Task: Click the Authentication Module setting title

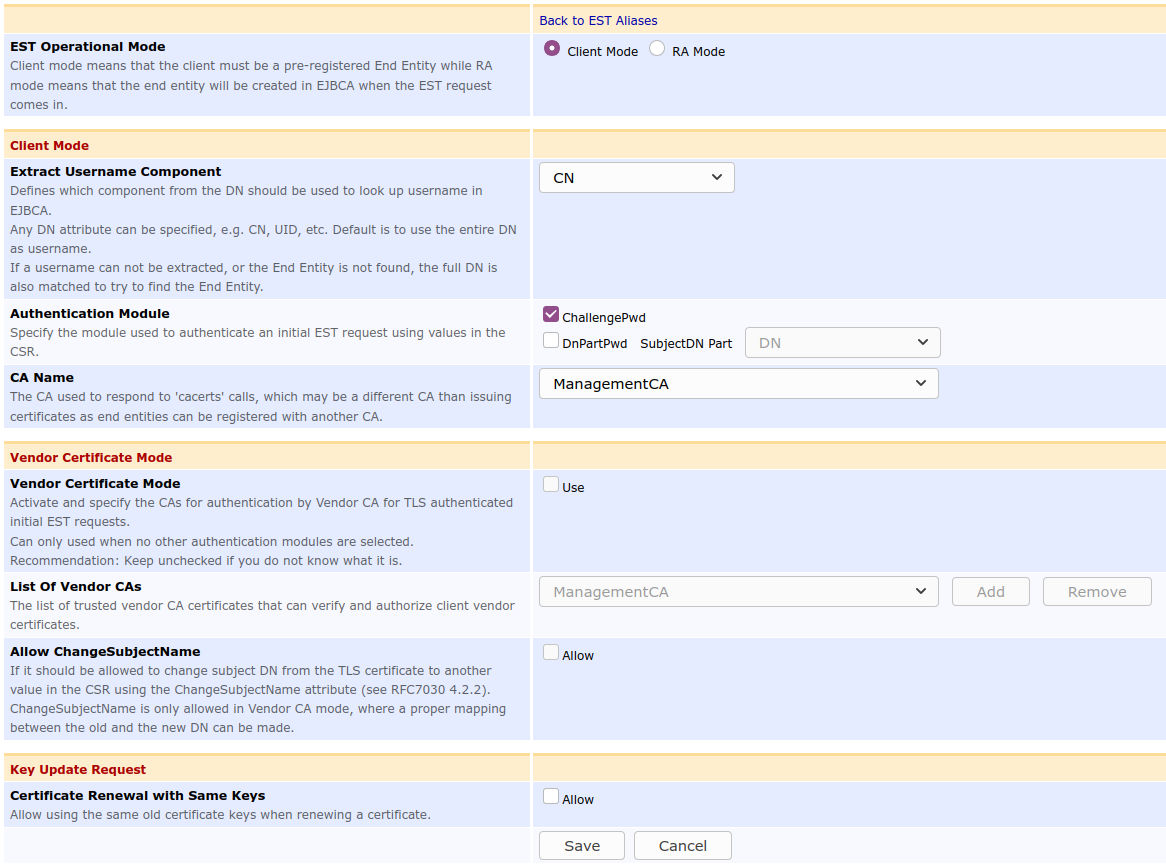Action: point(90,314)
